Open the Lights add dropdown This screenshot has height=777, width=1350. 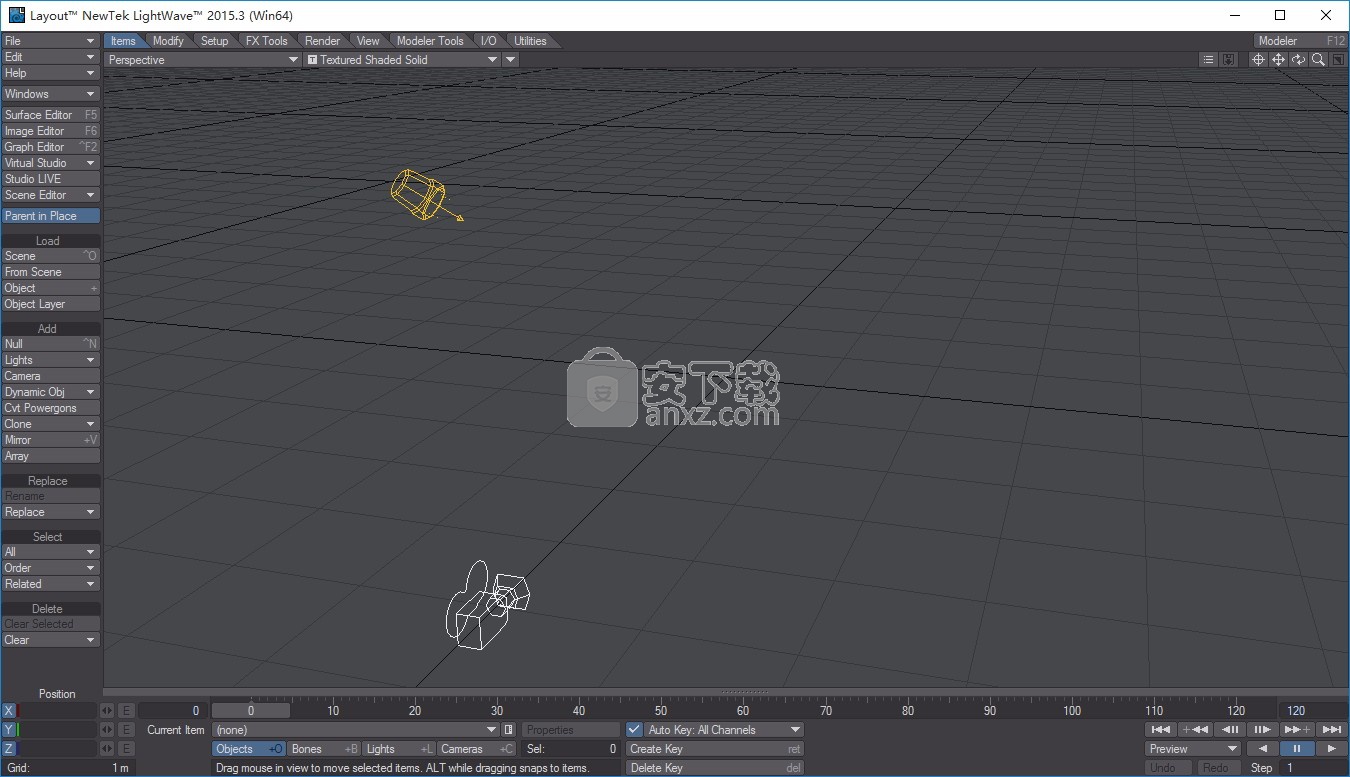click(51, 360)
